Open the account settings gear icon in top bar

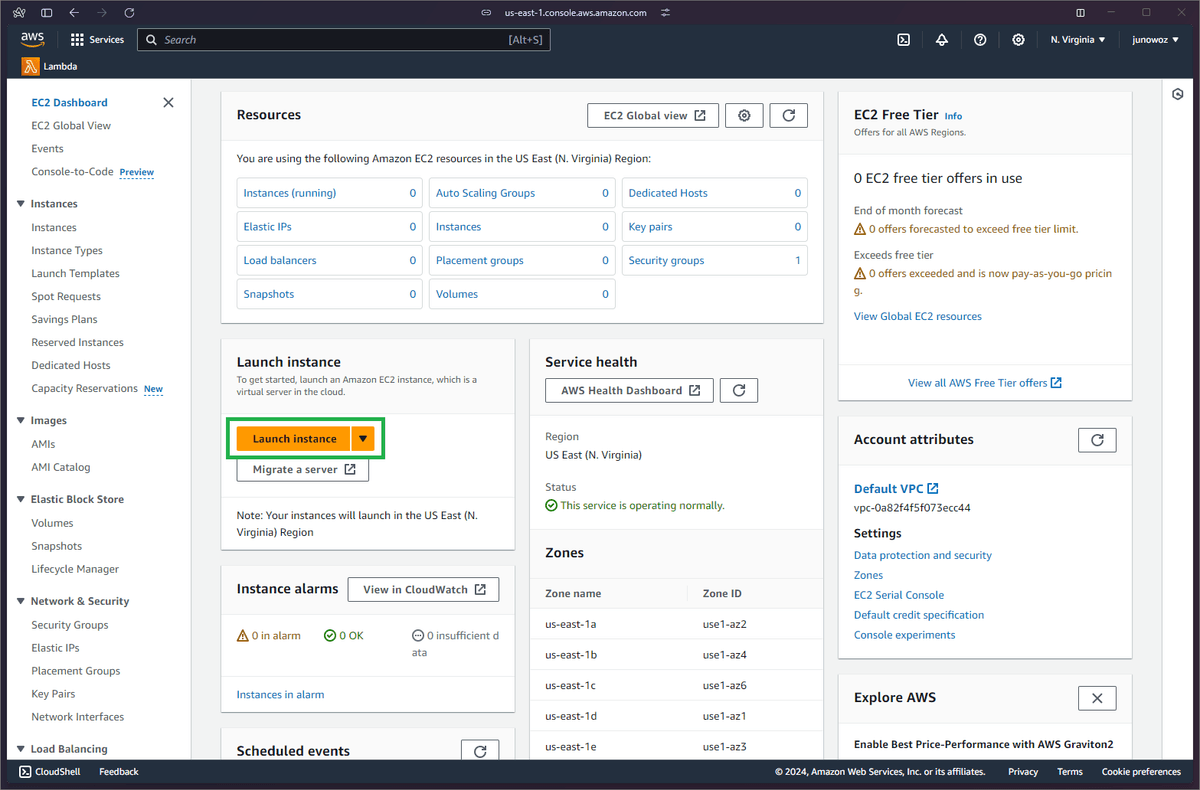click(x=1018, y=39)
